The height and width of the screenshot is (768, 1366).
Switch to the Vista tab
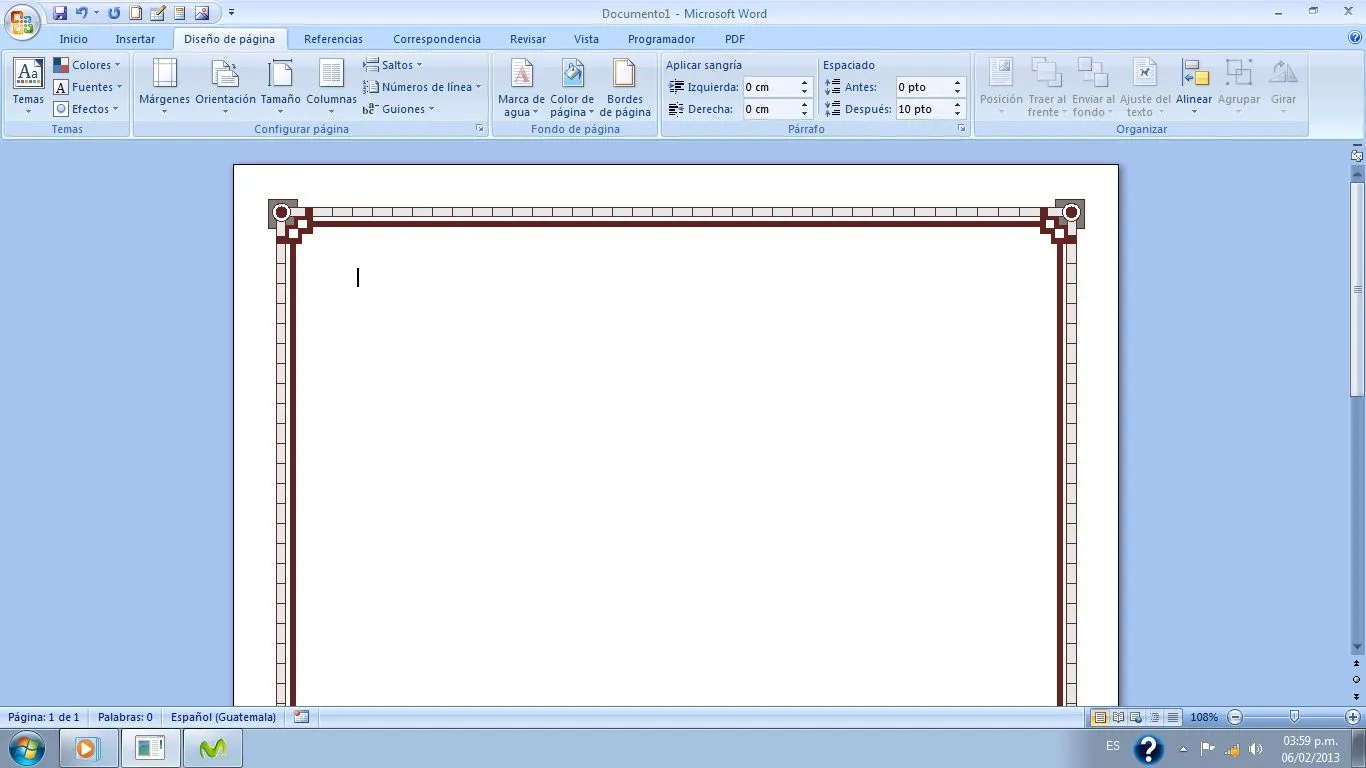click(586, 39)
